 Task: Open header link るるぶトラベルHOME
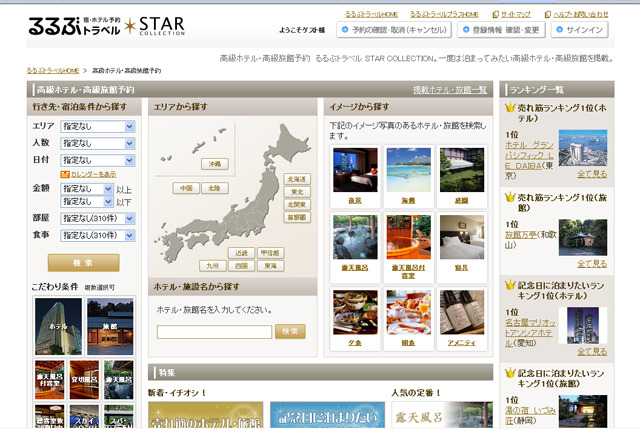point(371,14)
